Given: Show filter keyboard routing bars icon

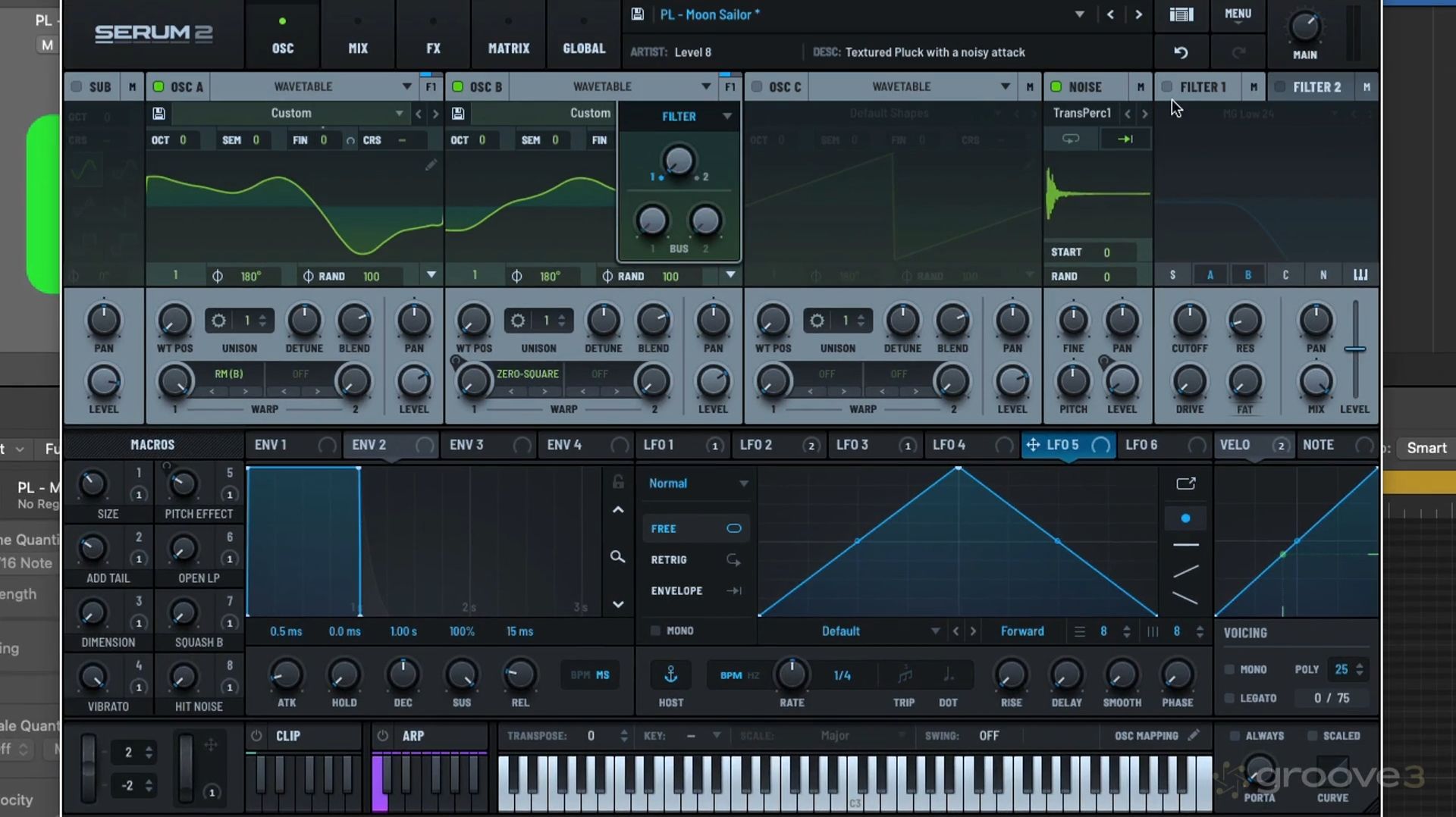Looking at the screenshot, I should click(x=1360, y=275).
